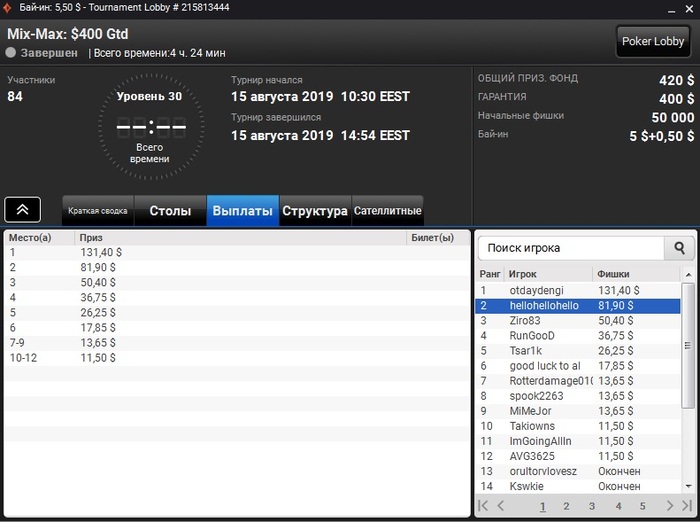Click the Mix-Max: $400 Gtd title
This screenshot has height=522, width=700.
(68, 34)
